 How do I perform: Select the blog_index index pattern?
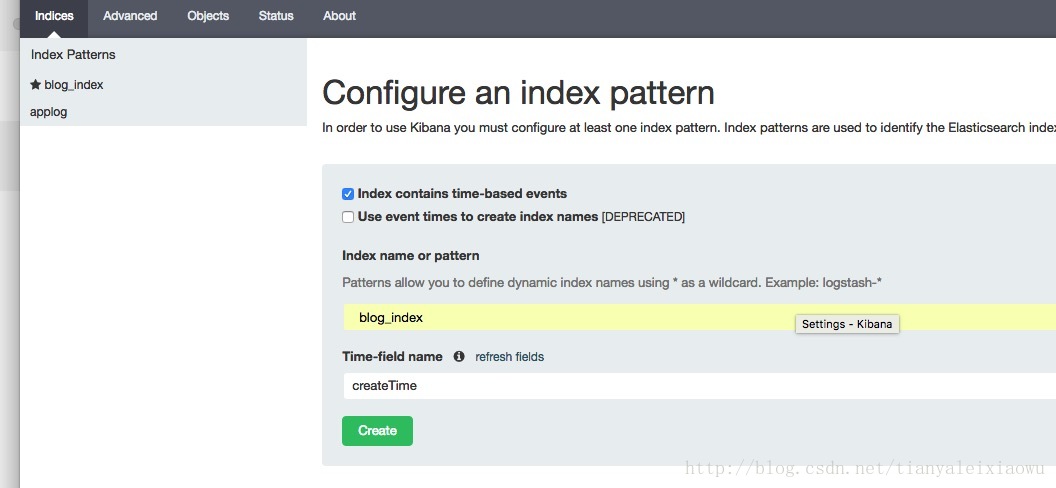pos(73,85)
